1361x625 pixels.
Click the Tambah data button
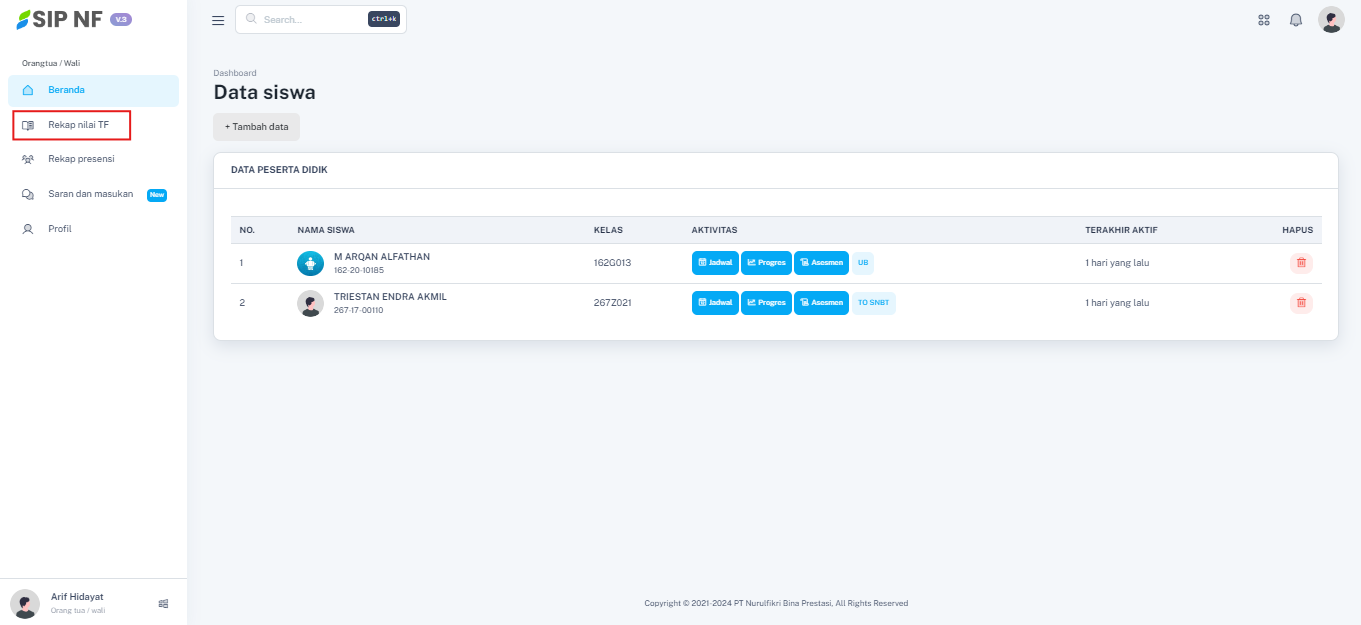pos(256,127)
